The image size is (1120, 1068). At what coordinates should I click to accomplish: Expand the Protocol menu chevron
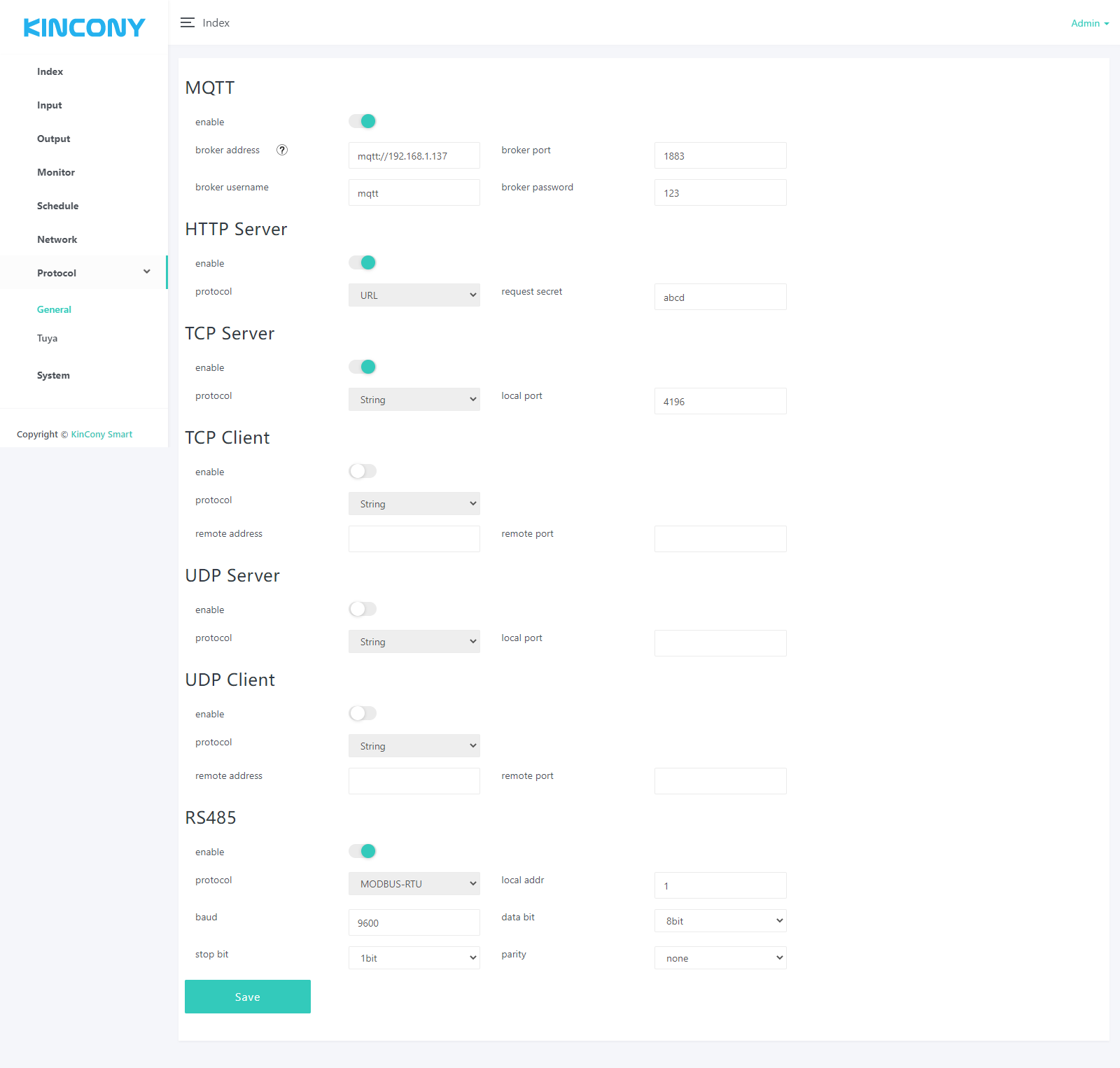pos(147,272)
